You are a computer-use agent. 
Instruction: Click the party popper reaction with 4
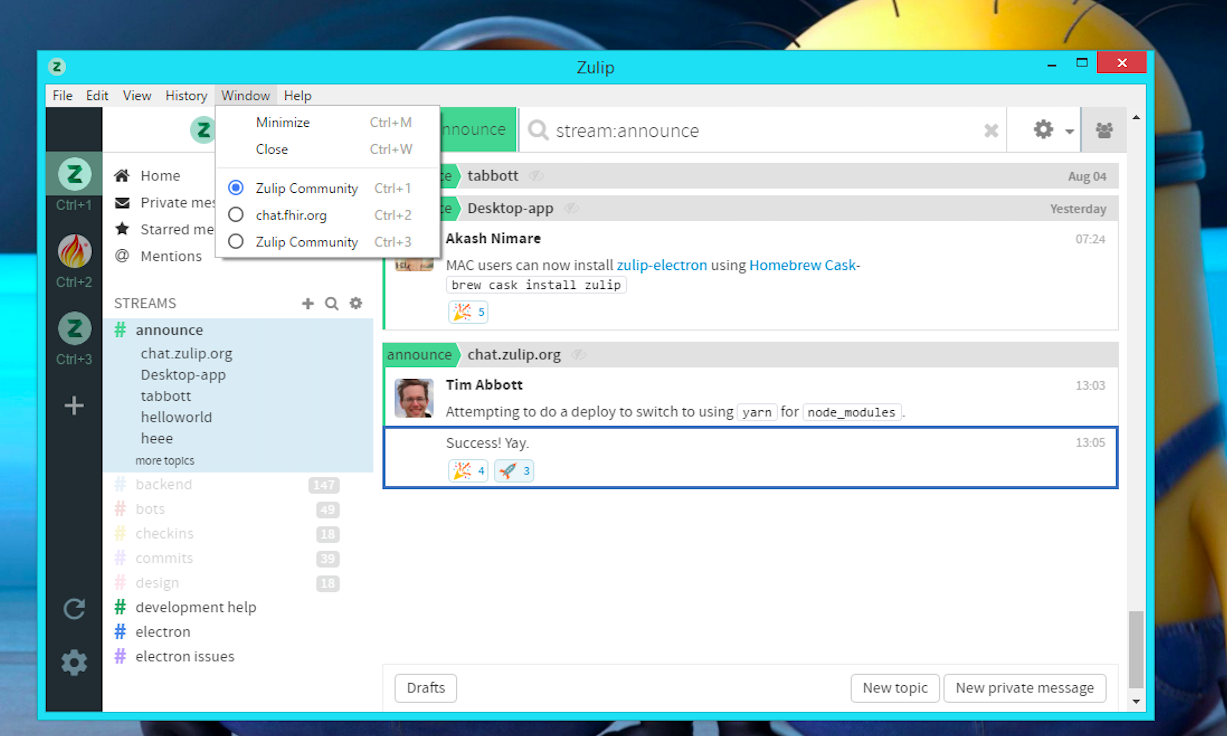click(468, 470)
